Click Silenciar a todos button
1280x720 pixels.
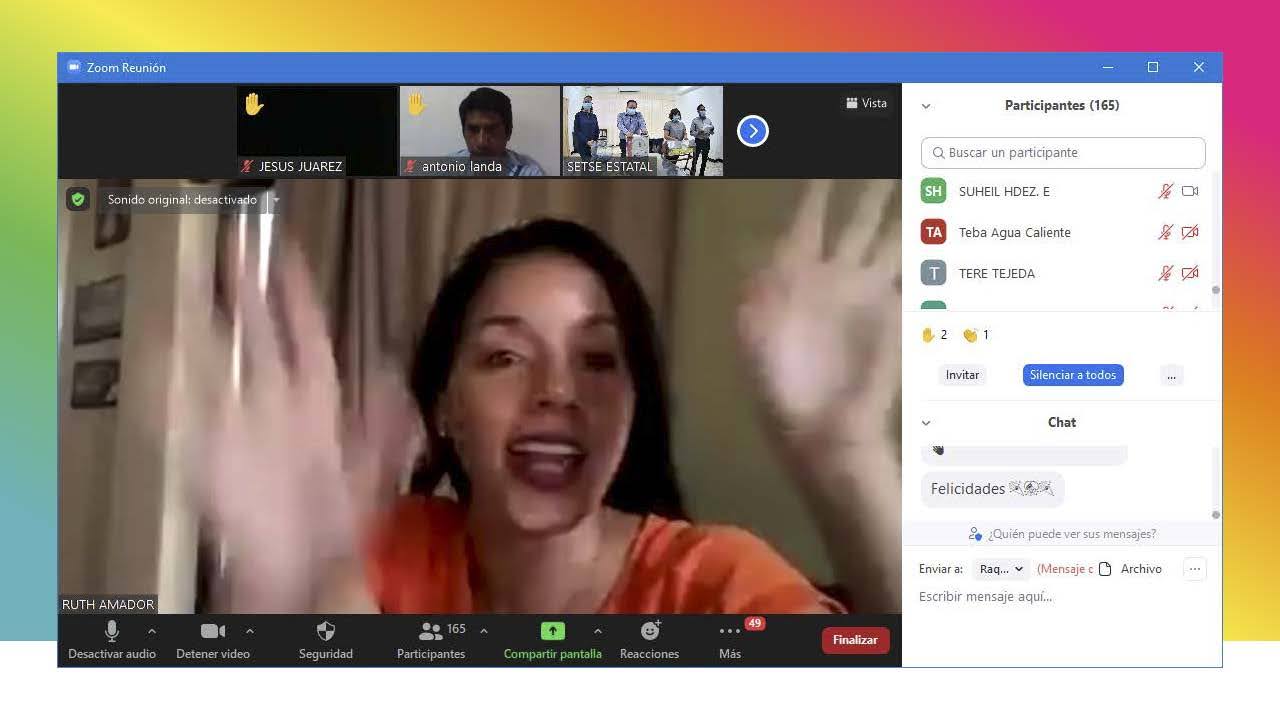click(x=1073, y=375)
